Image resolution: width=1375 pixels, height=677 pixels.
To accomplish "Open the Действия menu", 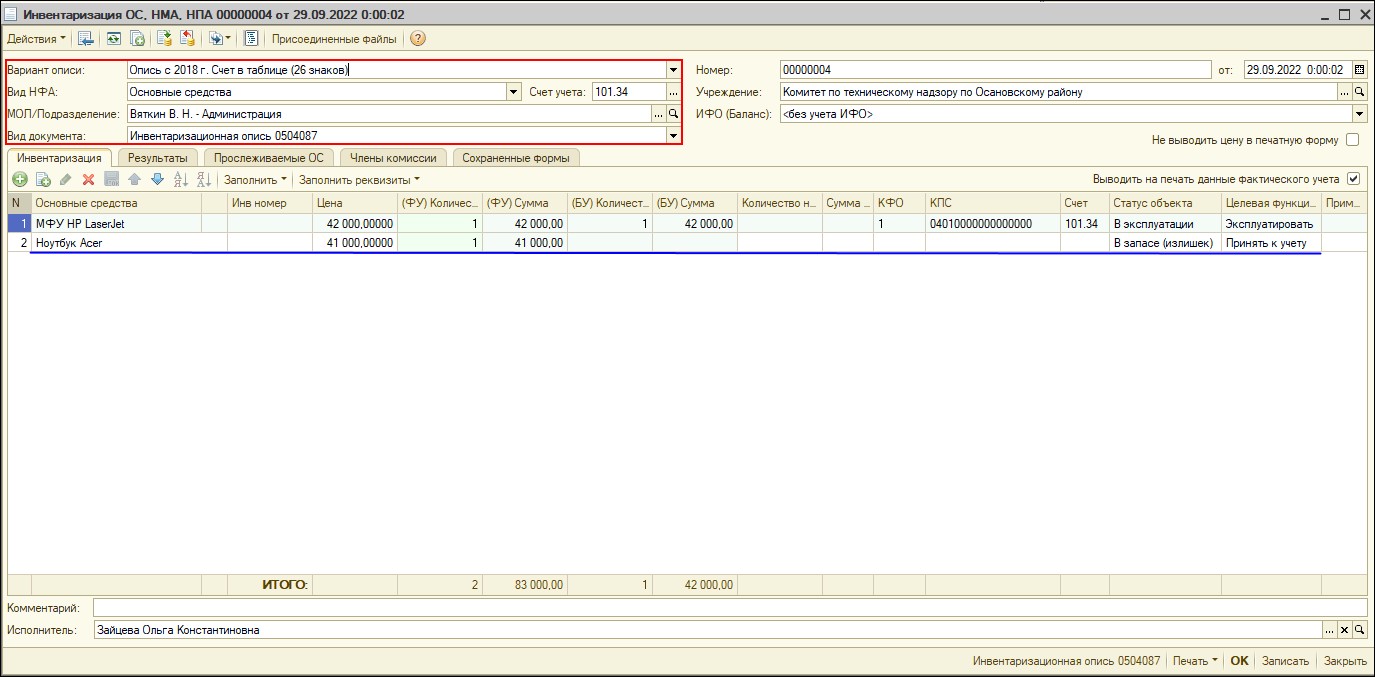I will 36,39.
